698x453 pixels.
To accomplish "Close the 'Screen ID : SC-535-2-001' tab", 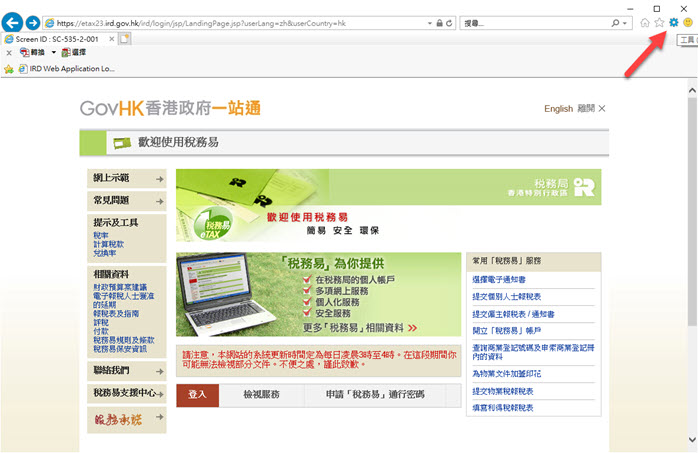I will click(x=112, y=39).
